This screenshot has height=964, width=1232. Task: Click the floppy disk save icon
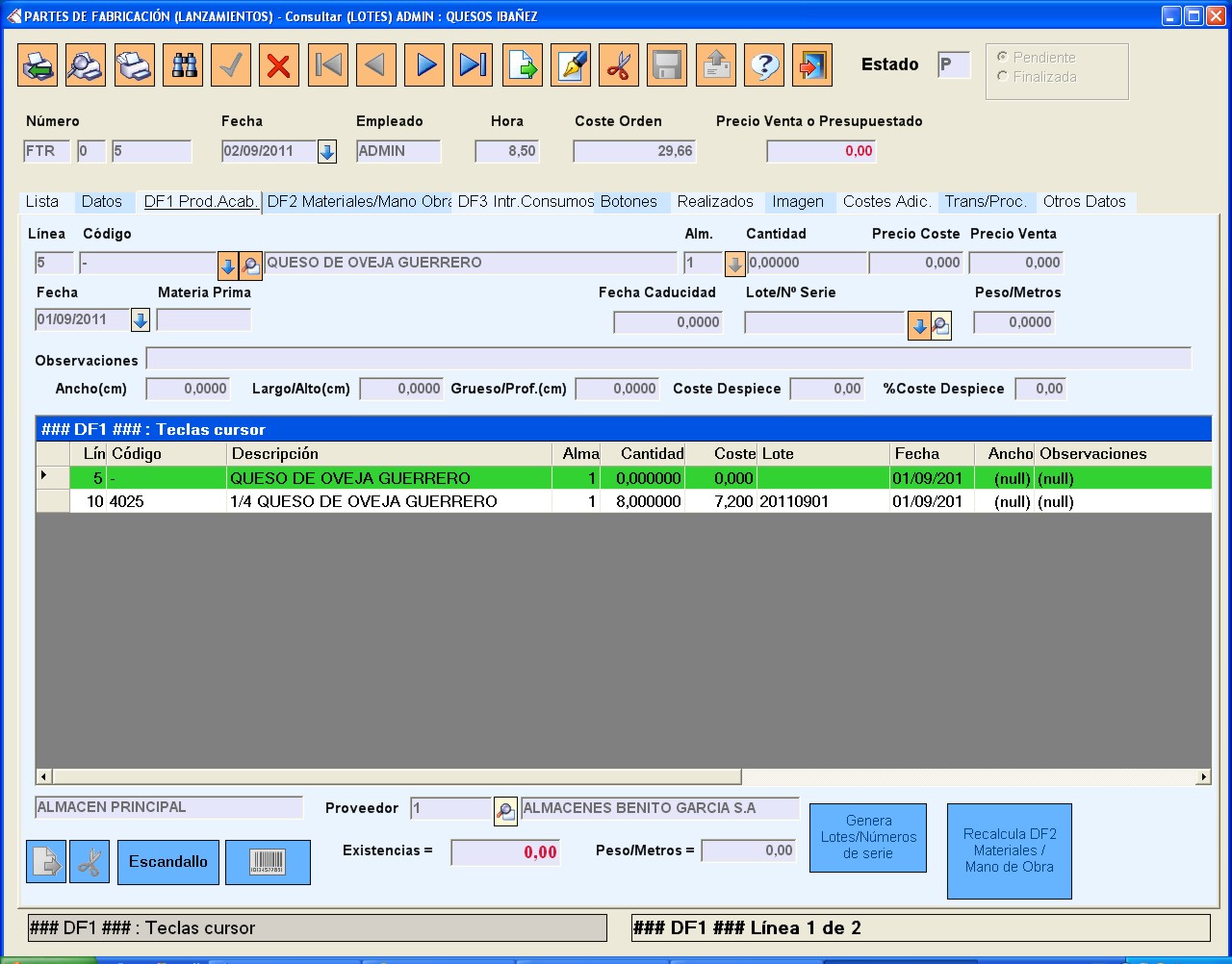667,65
